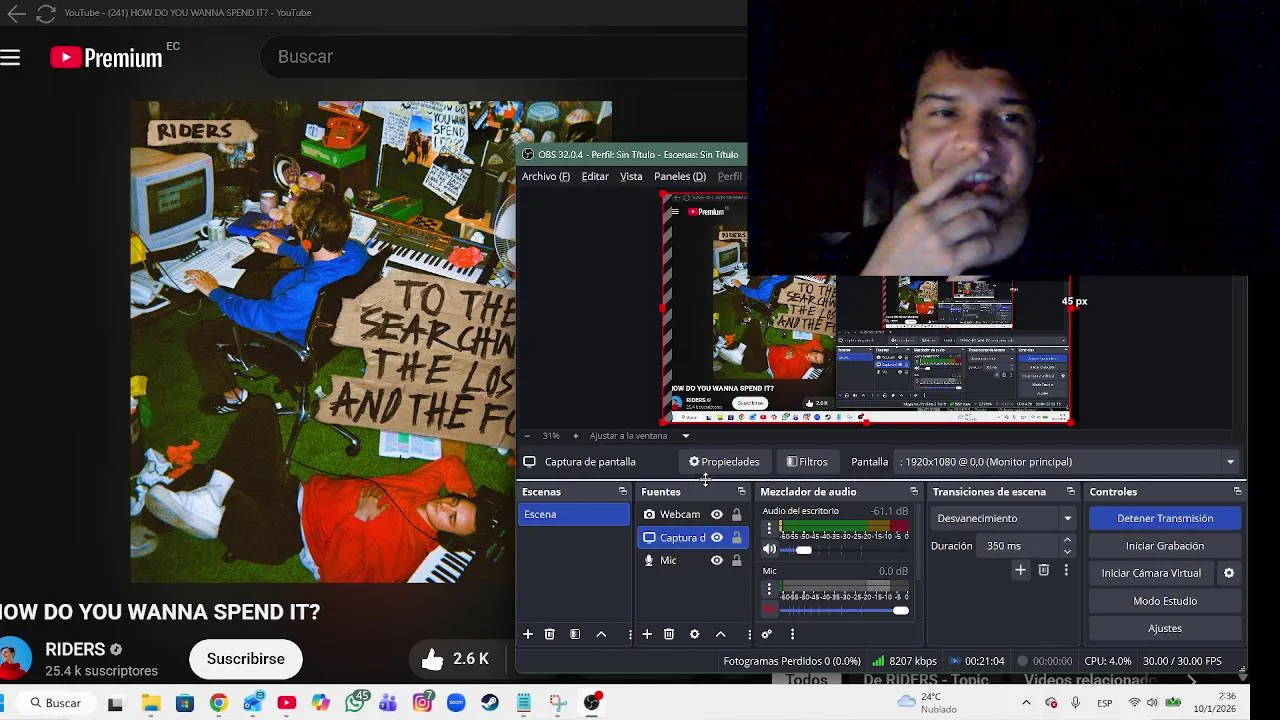
Task: Add a new scene with the plus button
Action: [x=528, y=634]
